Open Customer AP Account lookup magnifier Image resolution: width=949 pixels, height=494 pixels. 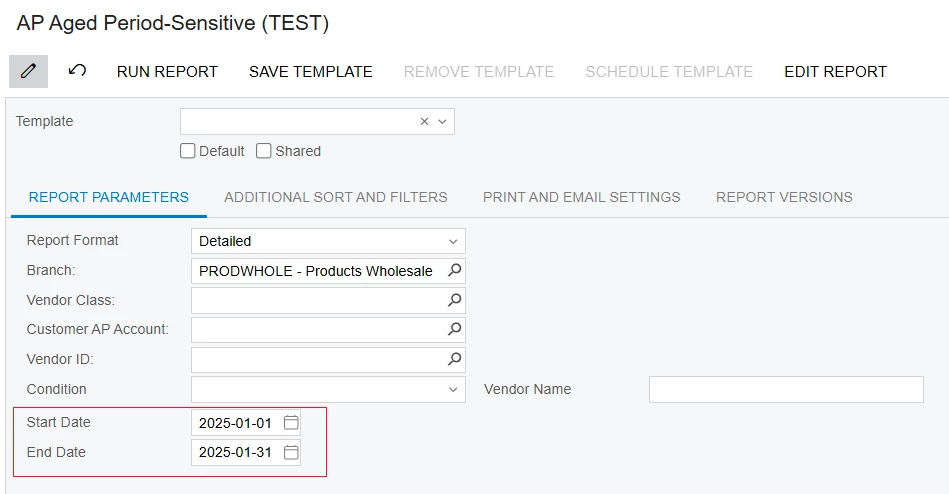point(454,329)
